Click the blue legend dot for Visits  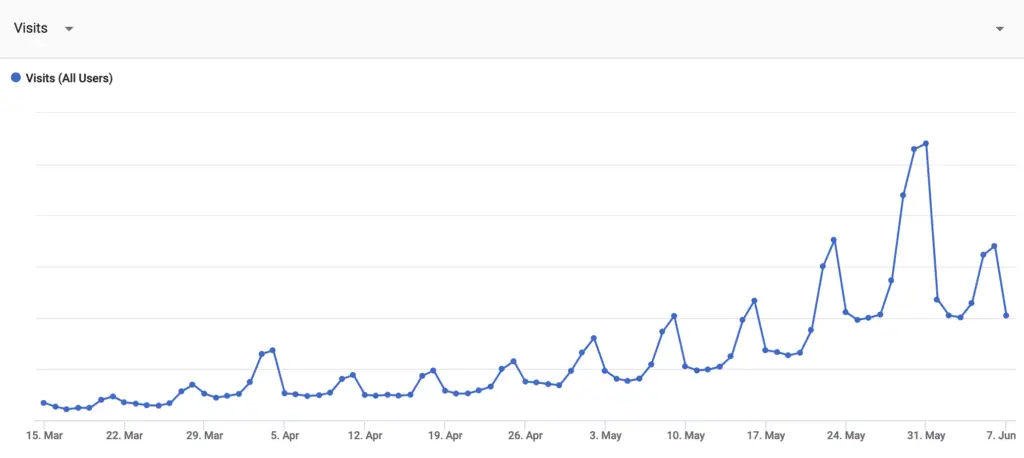(x=16, y=78)
